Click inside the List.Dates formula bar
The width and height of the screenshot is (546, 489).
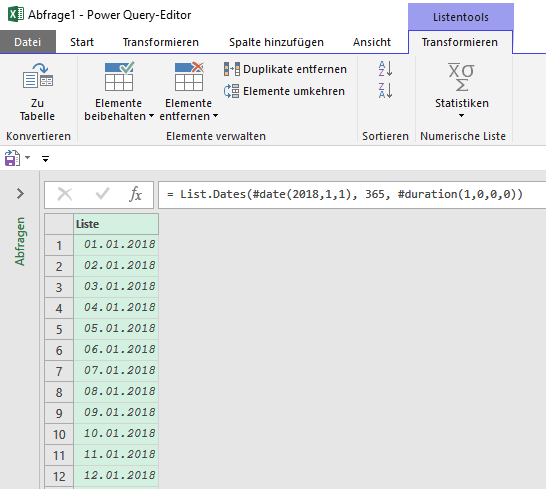point(352,194)
